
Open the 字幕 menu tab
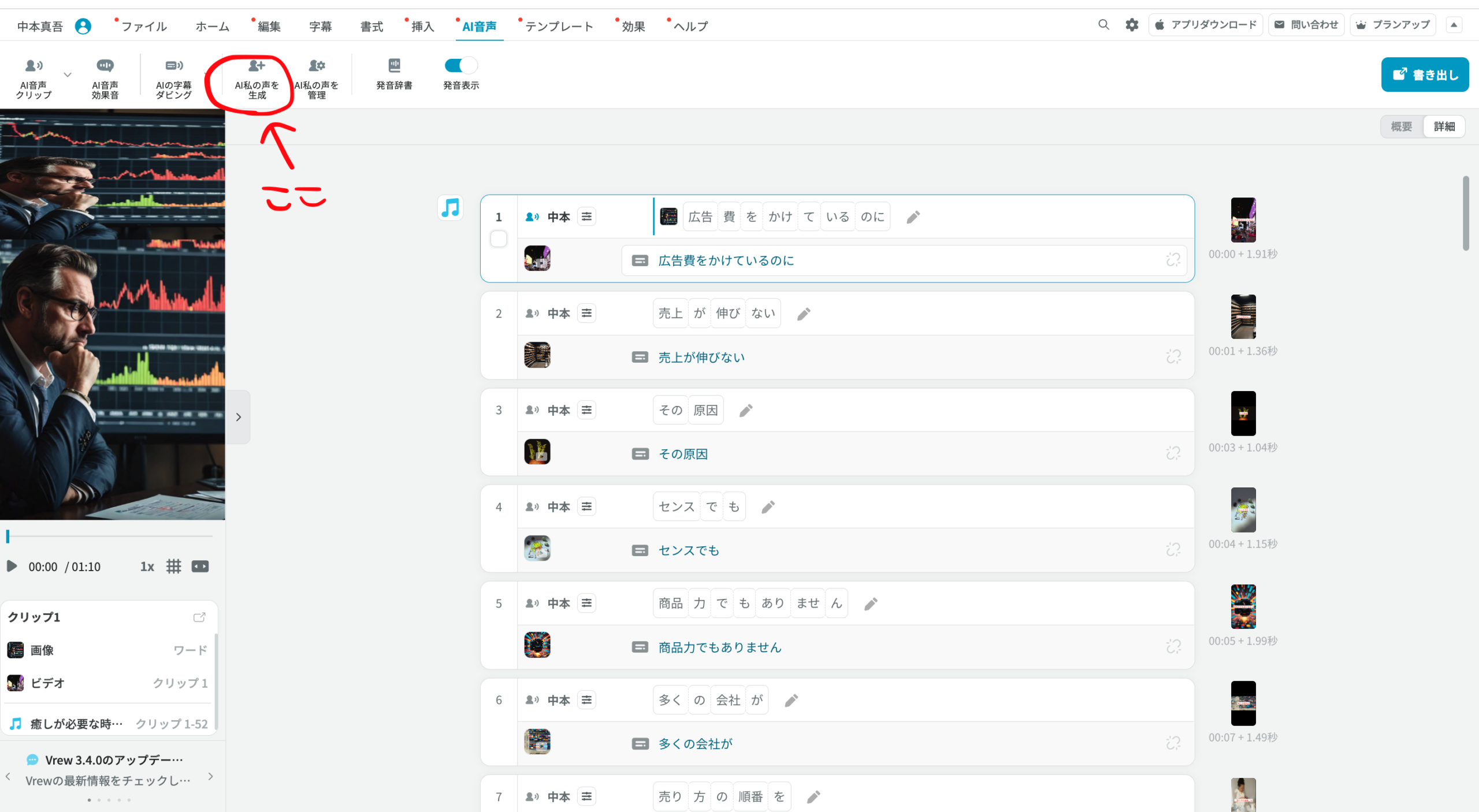pos(320,27)
